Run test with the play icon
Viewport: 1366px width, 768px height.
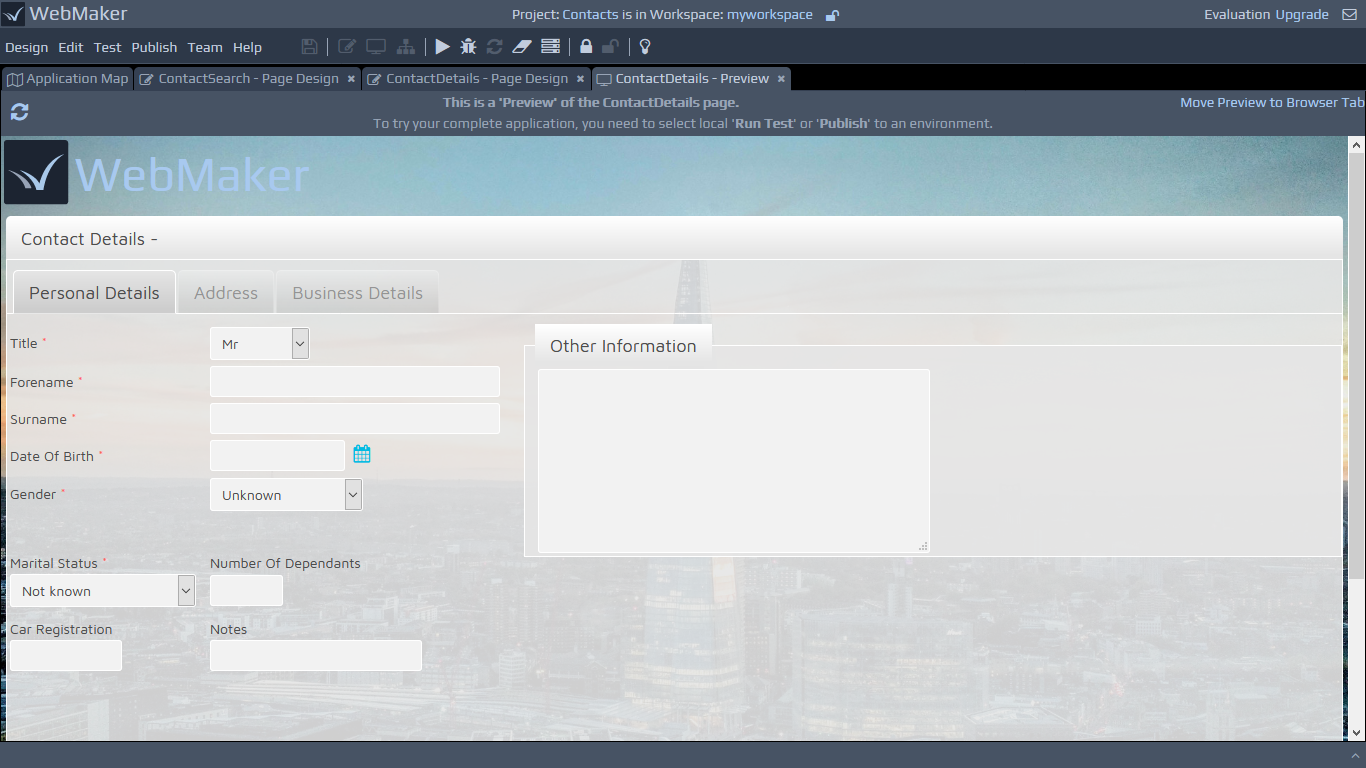(x=442, y=46)
